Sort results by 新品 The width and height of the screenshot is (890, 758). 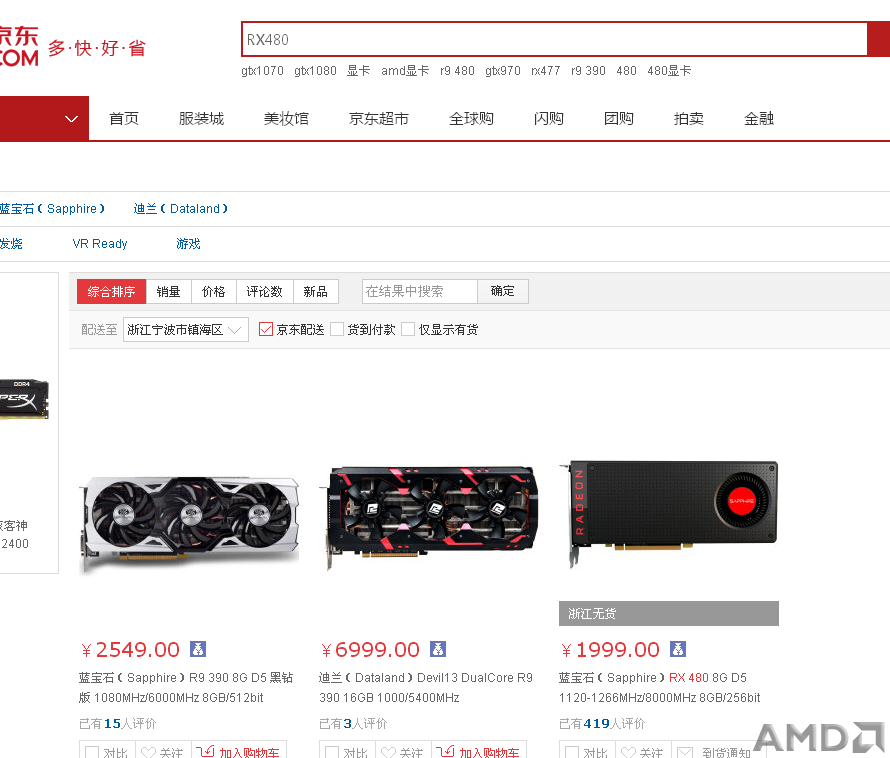(x=316, y=291)
